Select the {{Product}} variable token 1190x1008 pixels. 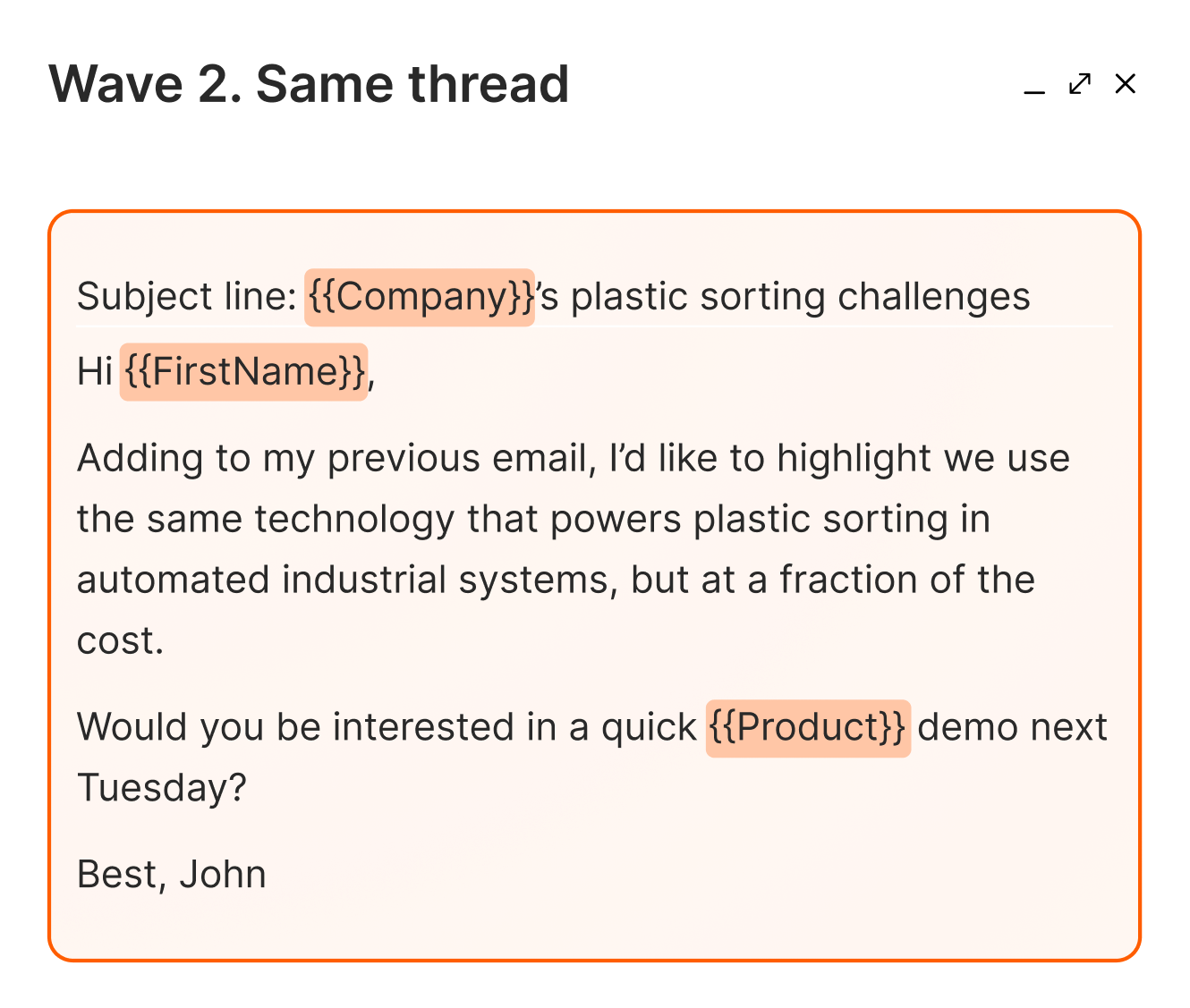[x=808, y=726]
